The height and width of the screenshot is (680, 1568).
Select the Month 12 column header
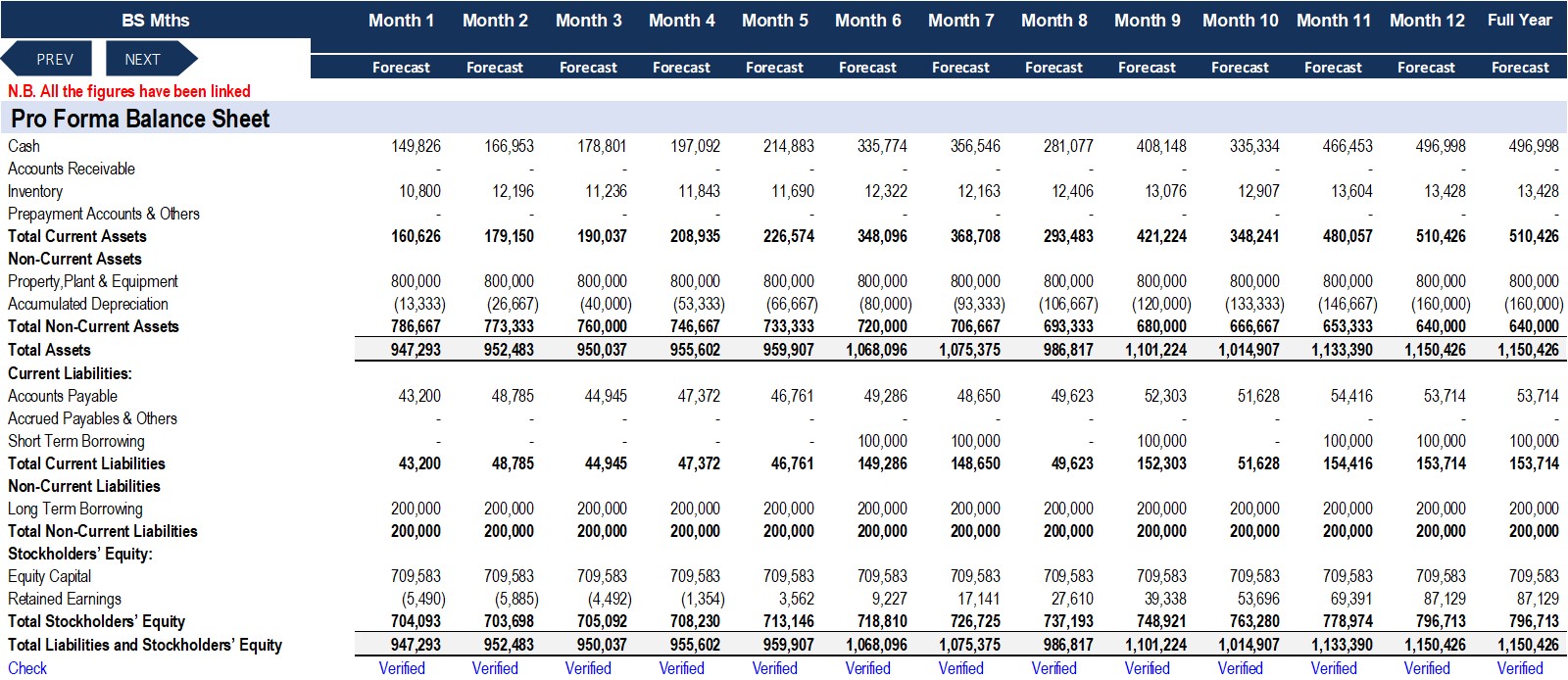[1427, 21]
